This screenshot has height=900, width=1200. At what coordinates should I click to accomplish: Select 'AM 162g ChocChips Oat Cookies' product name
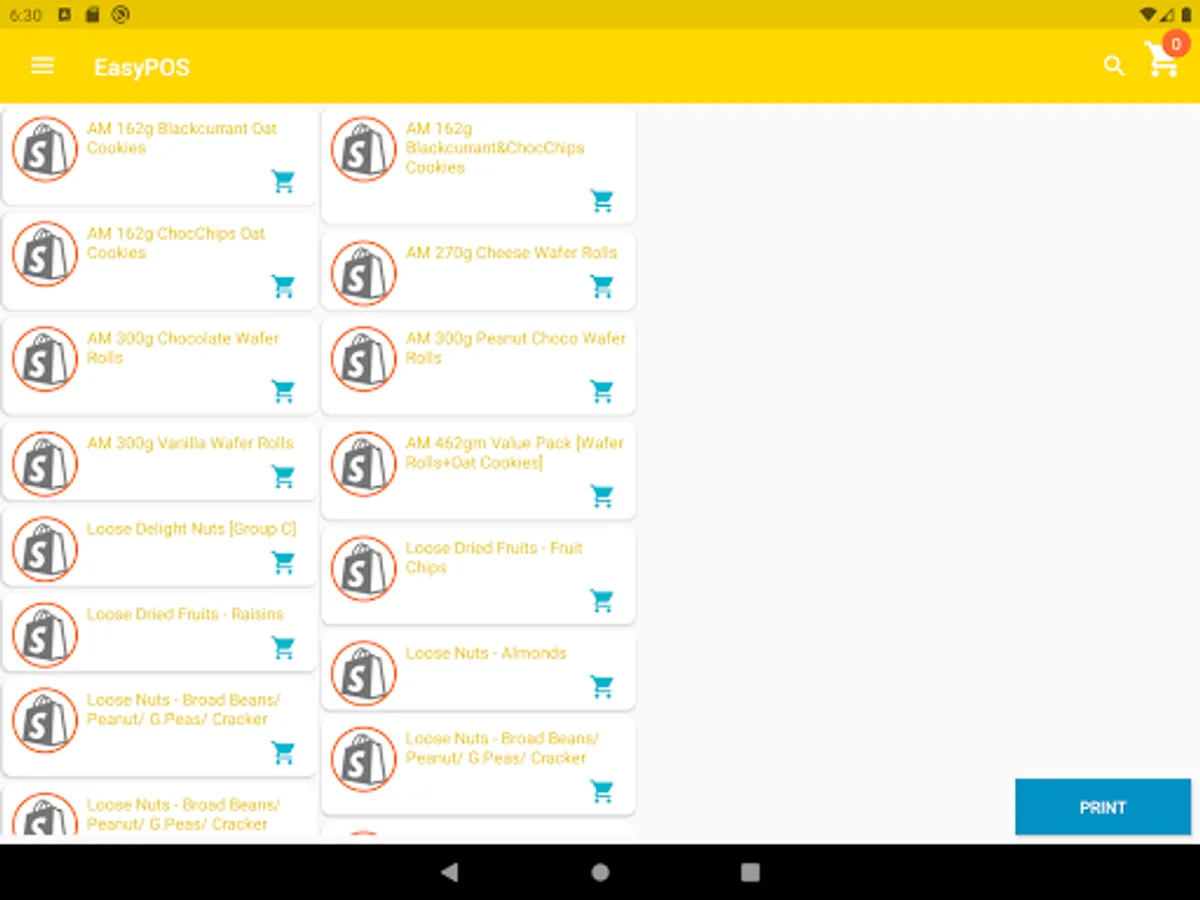coord(176,243)
